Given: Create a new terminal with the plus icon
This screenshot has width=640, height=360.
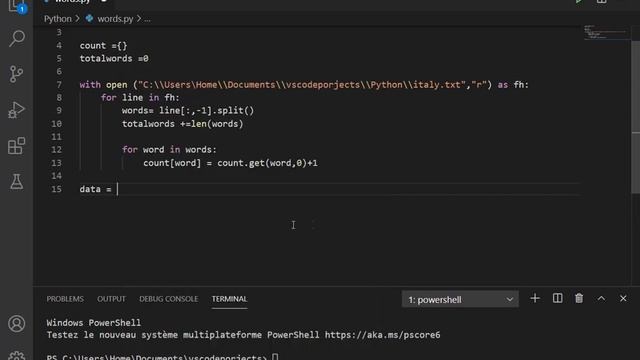Looking at the screenshot, I should pyautogui.click(x=535, y=299).
